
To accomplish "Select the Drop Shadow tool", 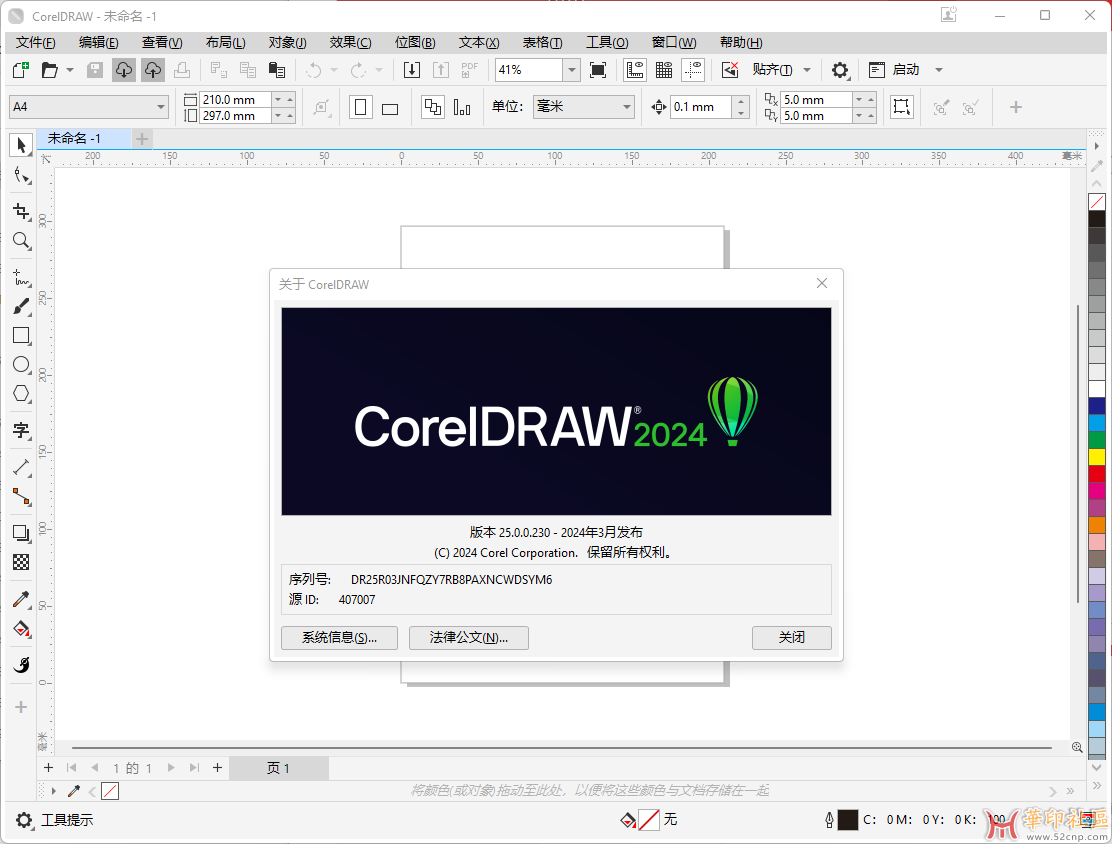I will click(x=21, y=533).
